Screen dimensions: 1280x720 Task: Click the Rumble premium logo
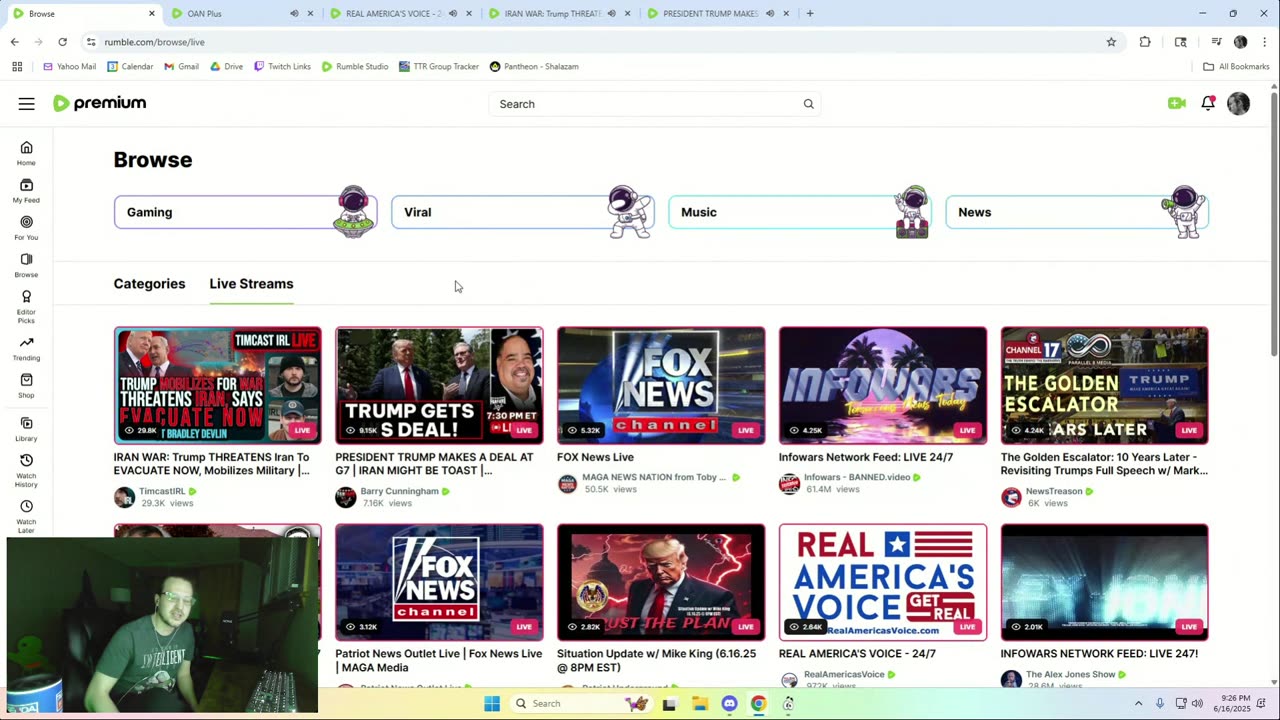click(x=99, y=103)
